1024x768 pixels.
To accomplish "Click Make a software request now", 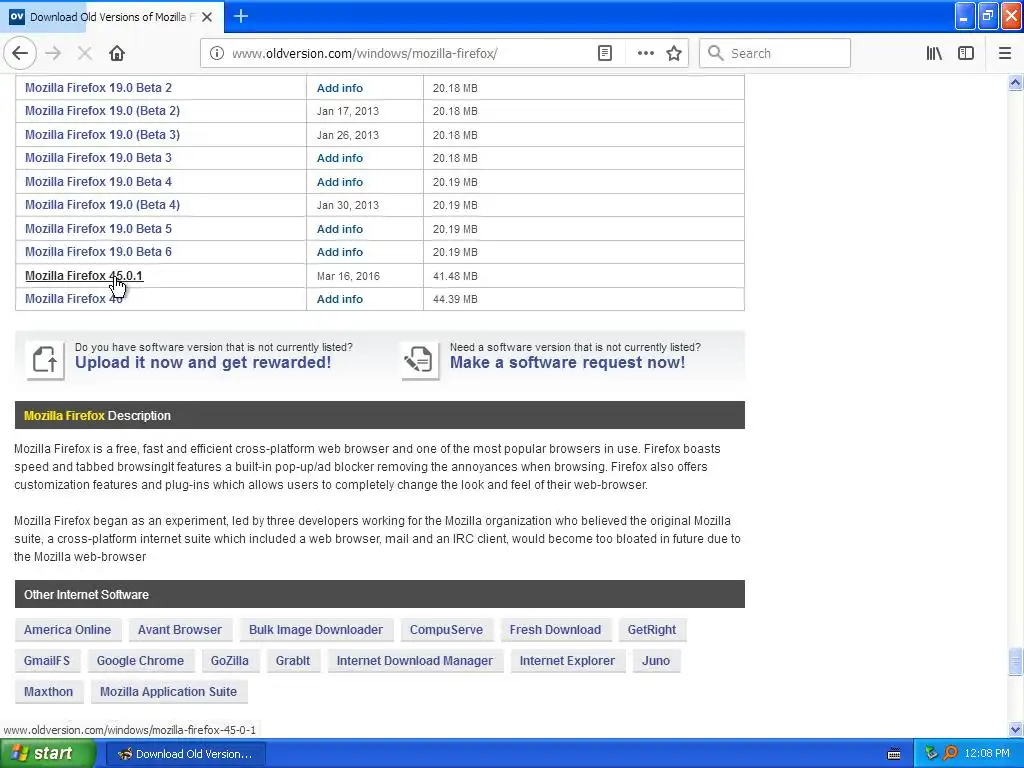I will [568, 362].
